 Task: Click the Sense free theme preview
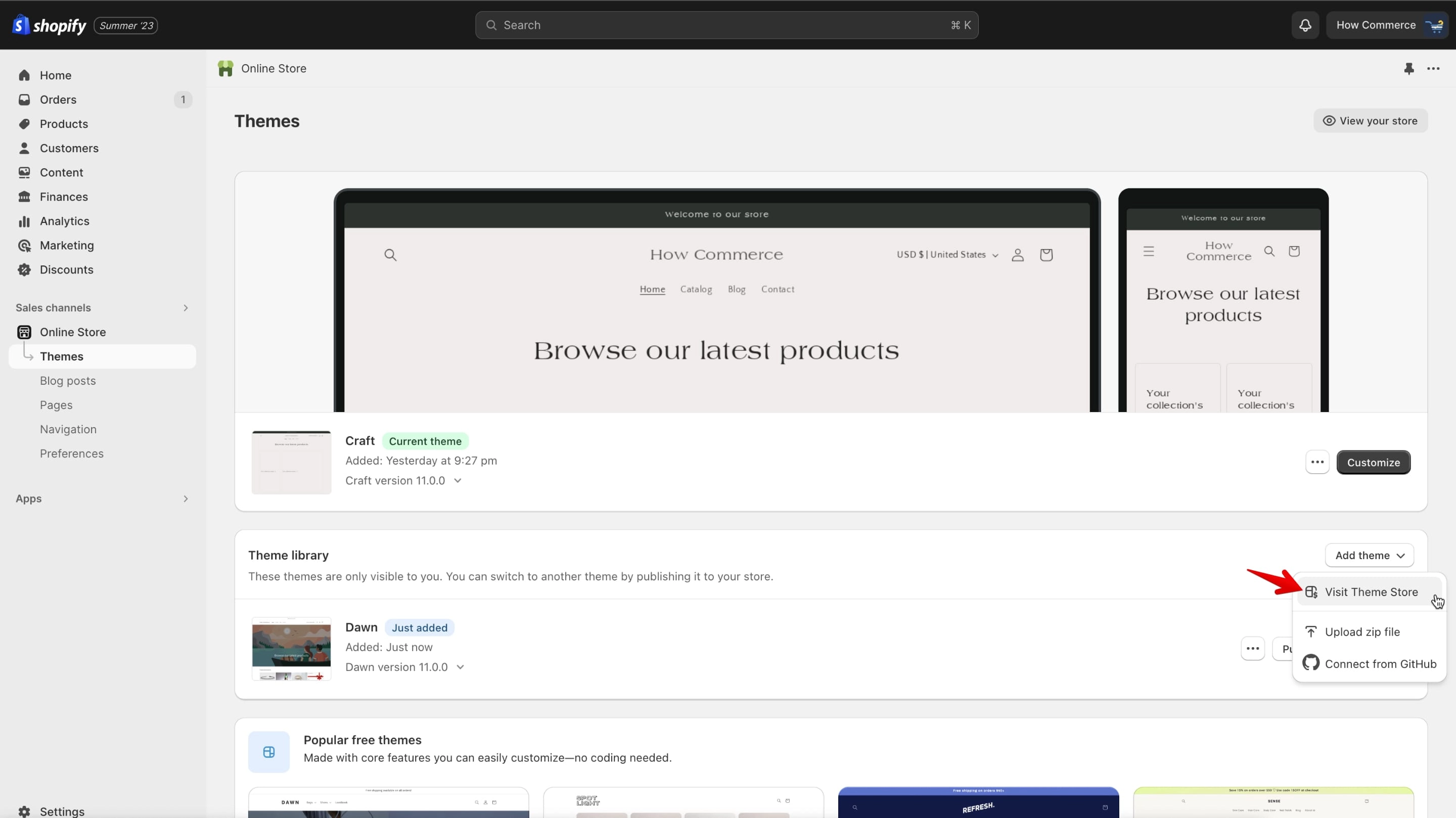(x=1273, y=802)
